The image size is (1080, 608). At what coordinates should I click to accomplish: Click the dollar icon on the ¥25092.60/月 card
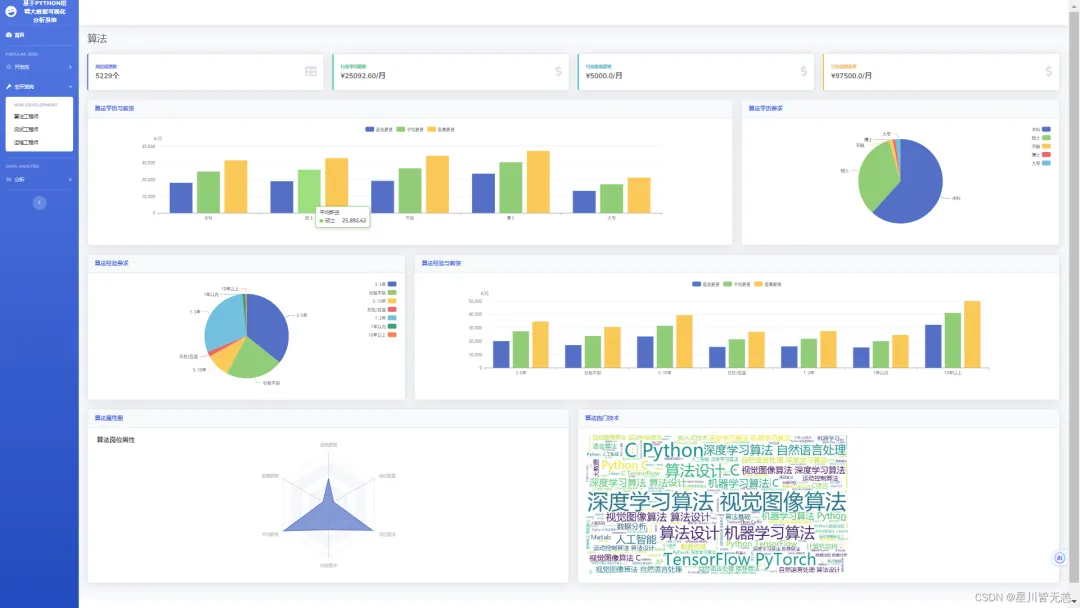tap(559, 71)
